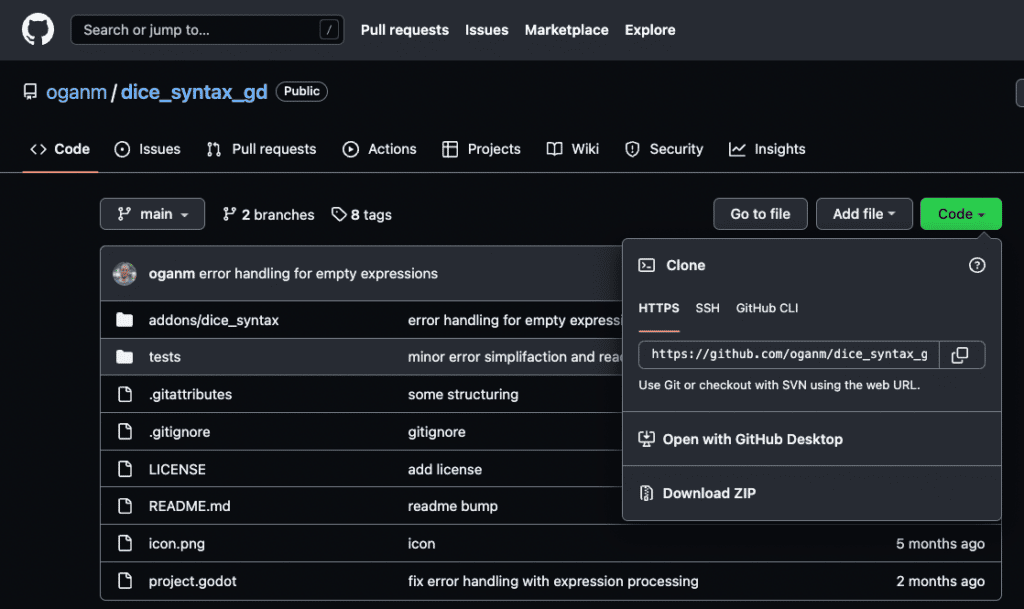Select the GitHub CLI clone tab
1024x609 pixels.
767,308
